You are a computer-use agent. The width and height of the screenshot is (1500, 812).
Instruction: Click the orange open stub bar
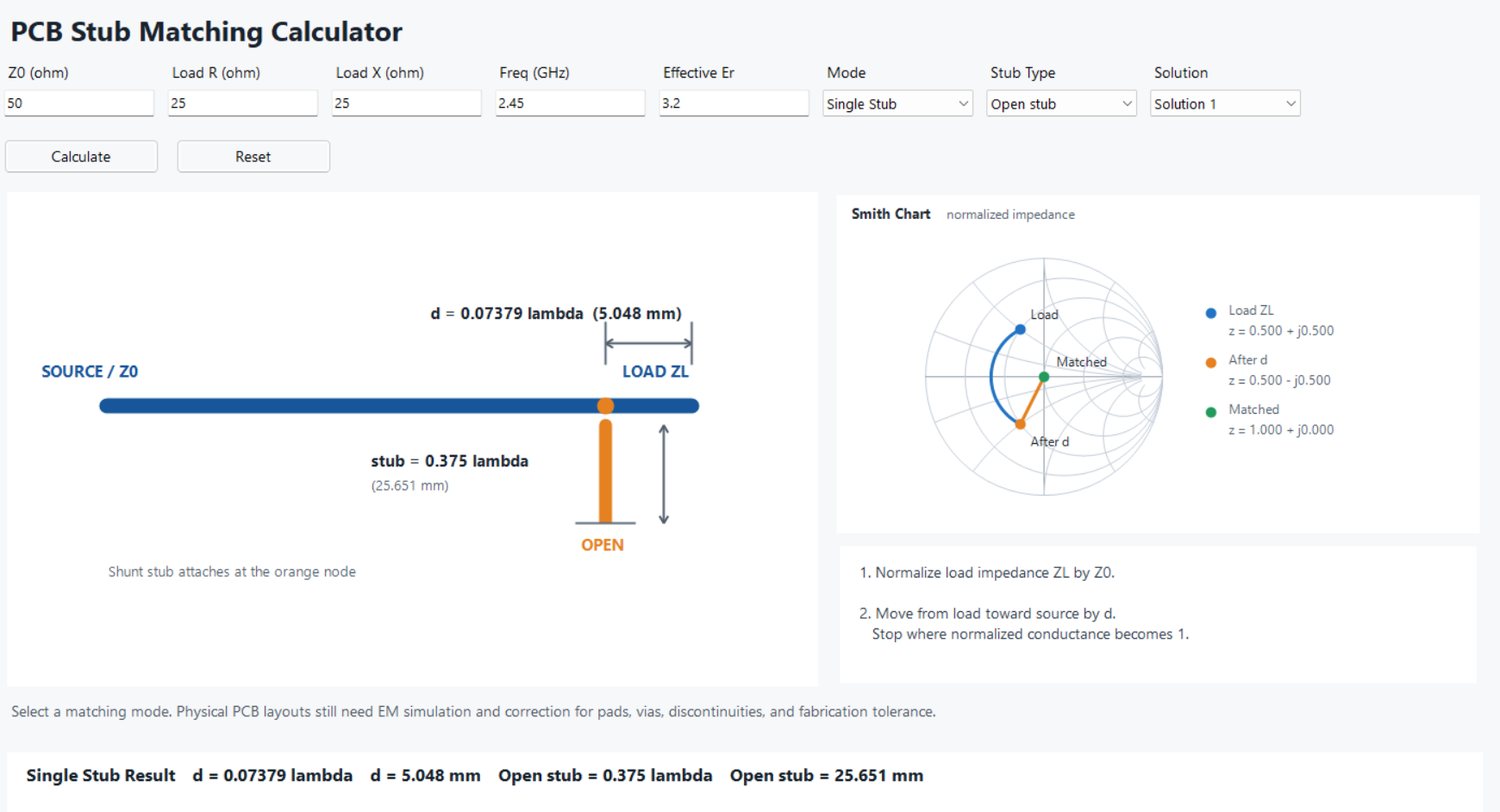(x=606, y=471)
